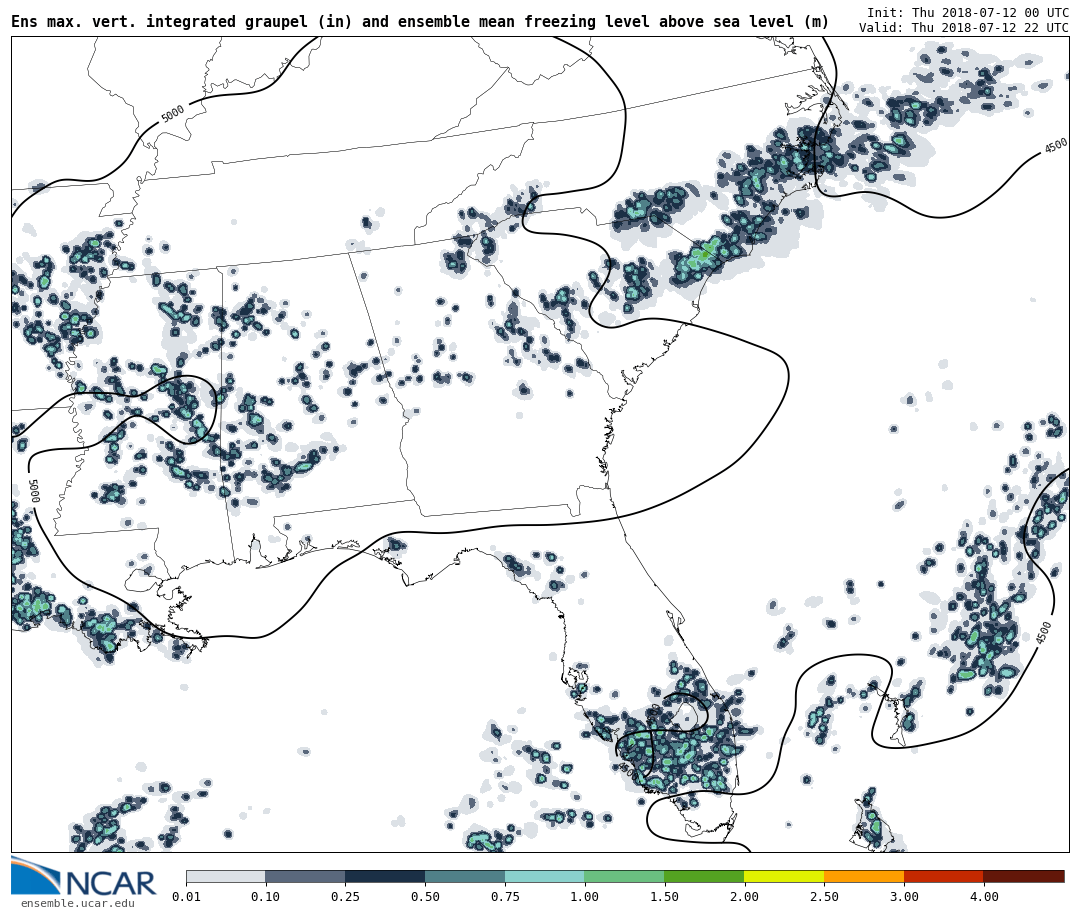
Task: Click the dark brown above-4.00 legend swatch
Action: point(1024,876)
